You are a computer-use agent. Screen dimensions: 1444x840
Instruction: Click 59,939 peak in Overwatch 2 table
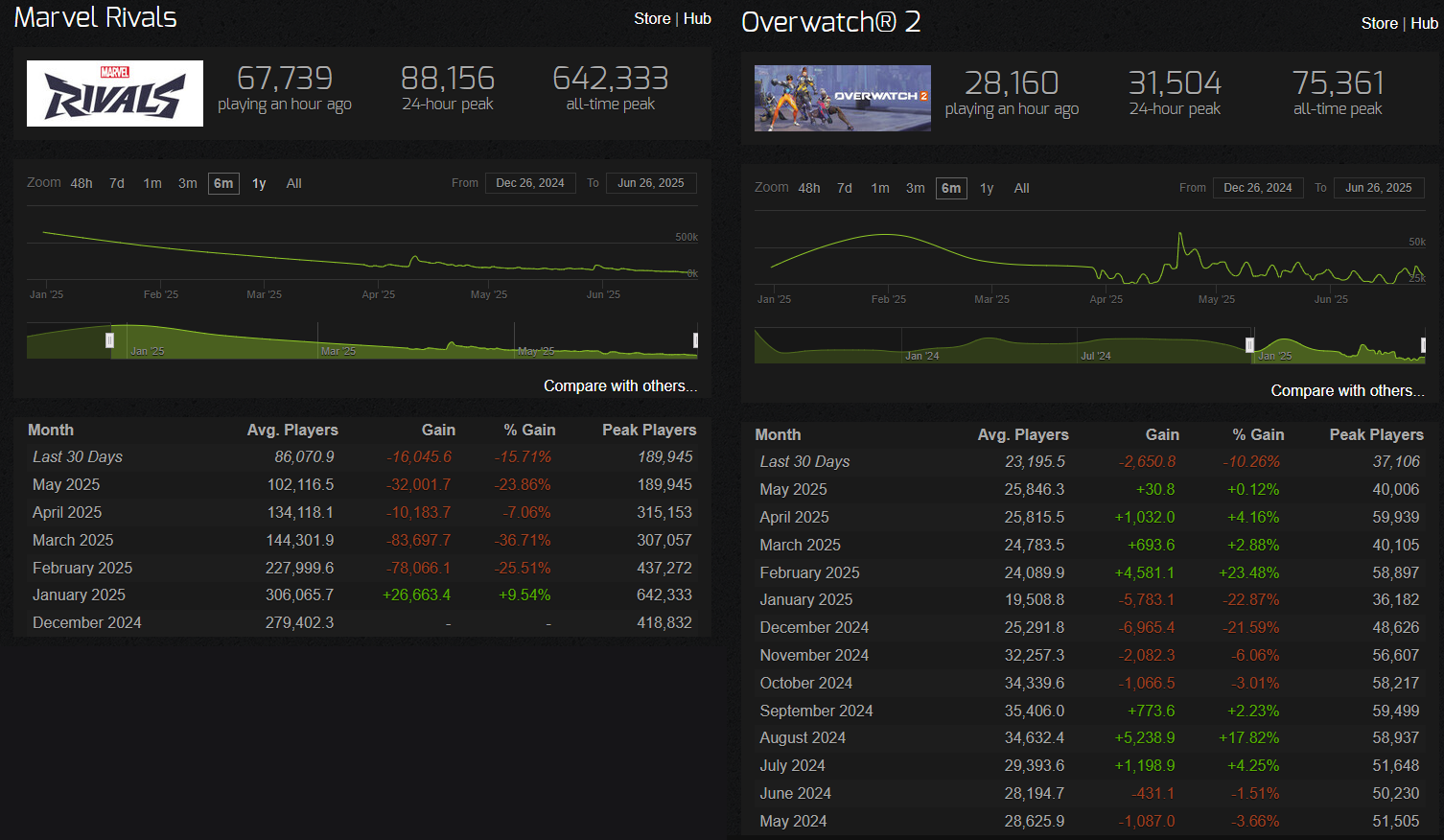(1396, 517)
